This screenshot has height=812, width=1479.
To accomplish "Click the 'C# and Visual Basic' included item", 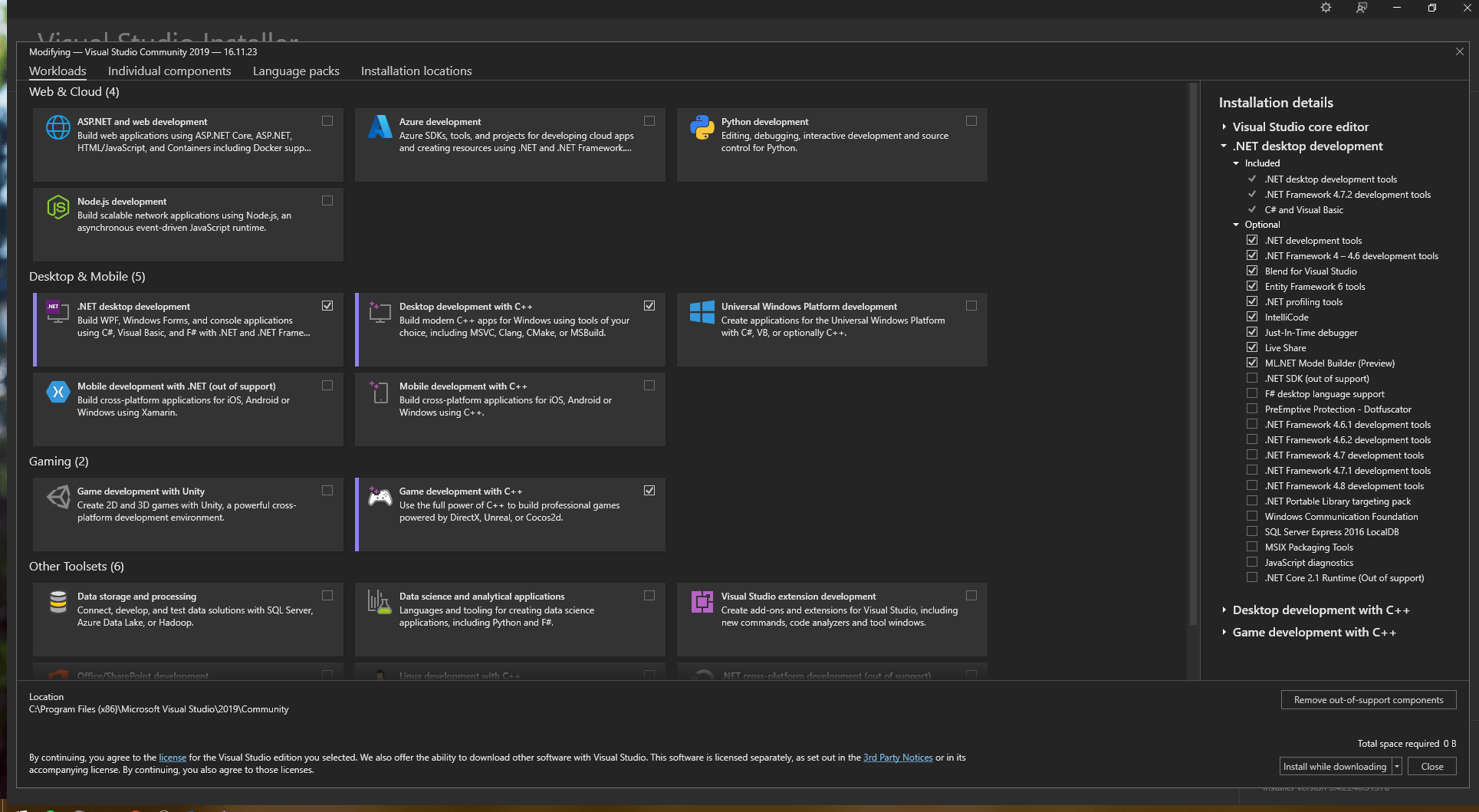I will (1303, 210).
